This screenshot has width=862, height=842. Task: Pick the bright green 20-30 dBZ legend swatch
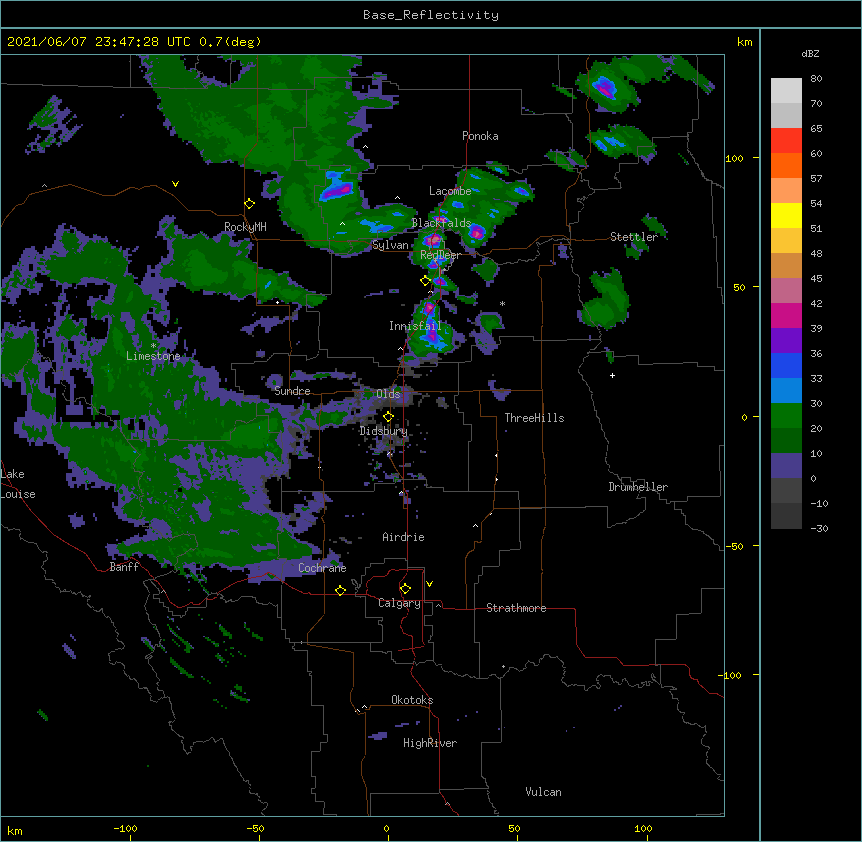tap(786, 416)
